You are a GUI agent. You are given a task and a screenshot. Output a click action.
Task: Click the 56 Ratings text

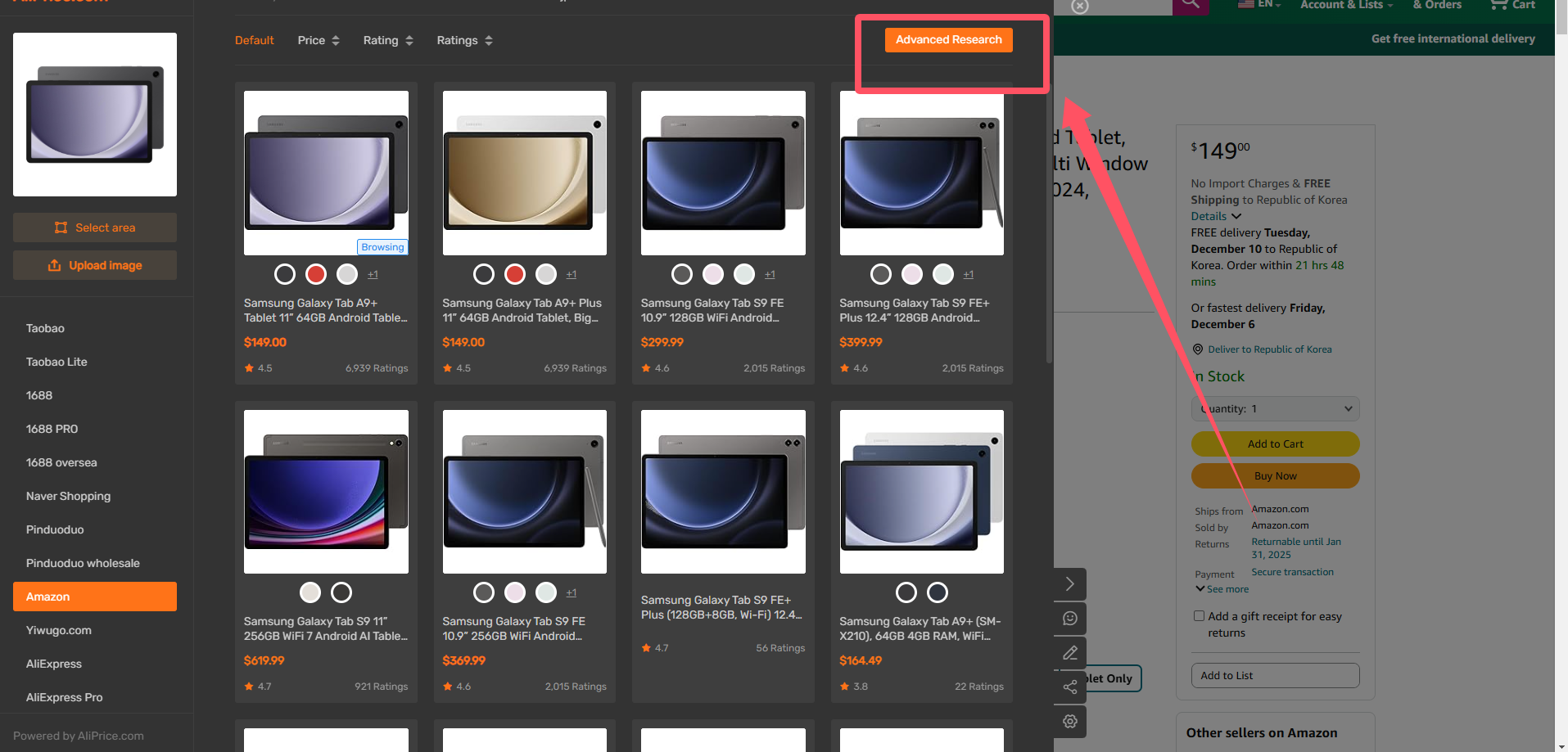pos(780,648)
